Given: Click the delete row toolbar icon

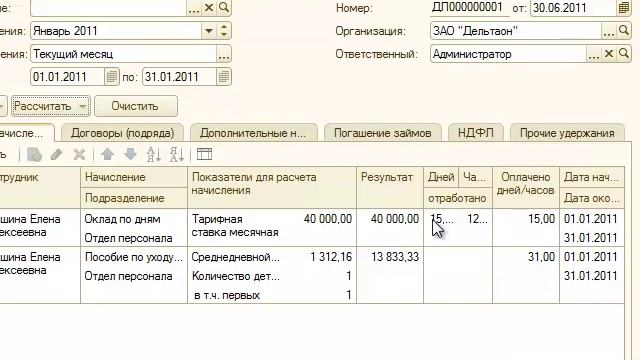Looking at the screenshot, I should 79,154.
